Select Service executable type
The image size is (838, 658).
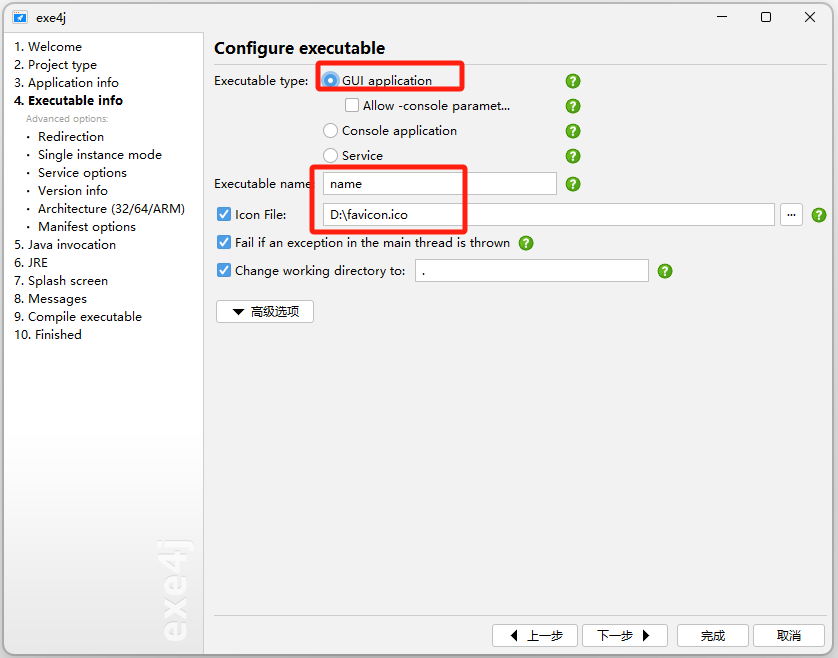(x=330, y=156)
